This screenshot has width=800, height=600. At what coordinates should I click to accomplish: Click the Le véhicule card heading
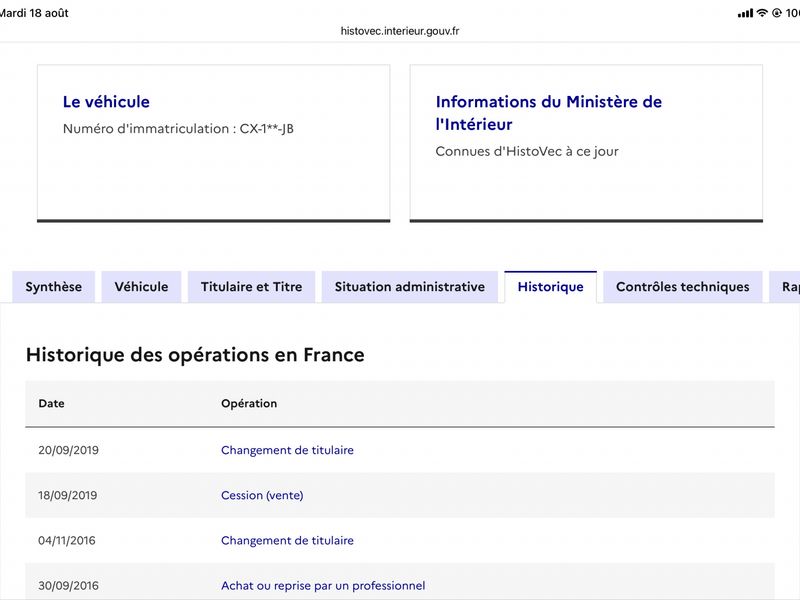[x=106, y=102]
